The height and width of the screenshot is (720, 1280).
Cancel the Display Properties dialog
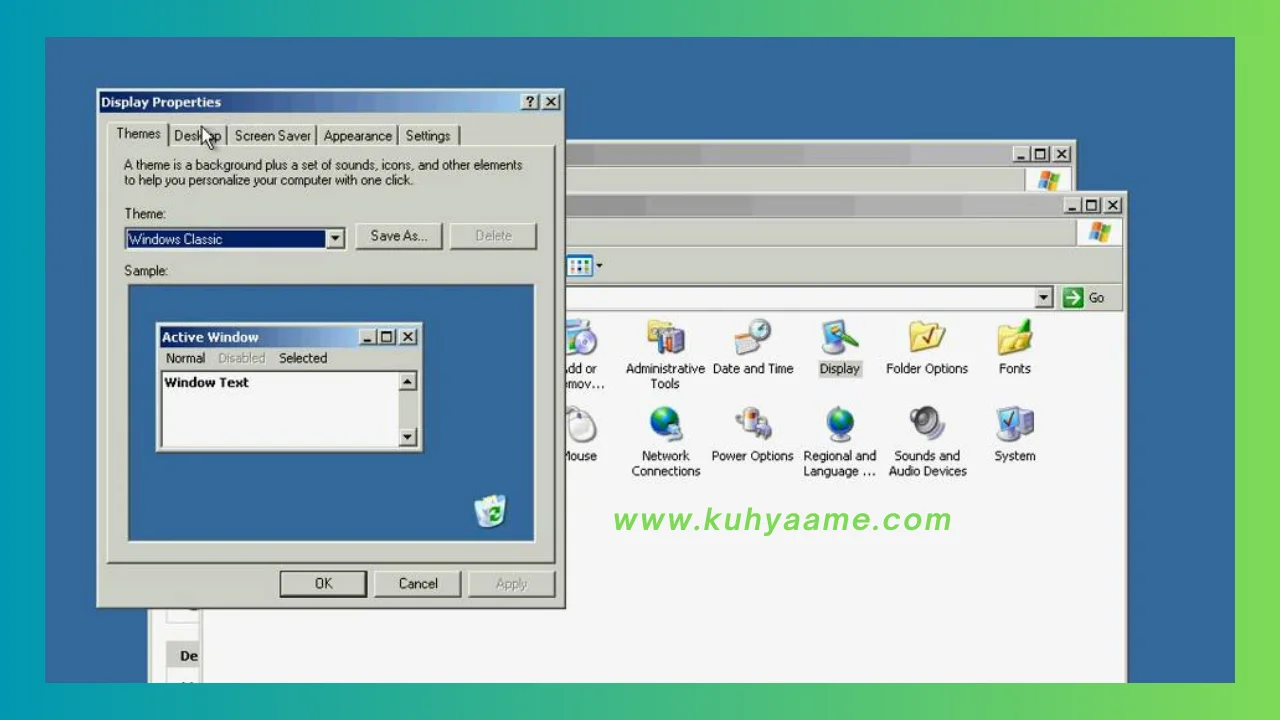tap(418, 584)
